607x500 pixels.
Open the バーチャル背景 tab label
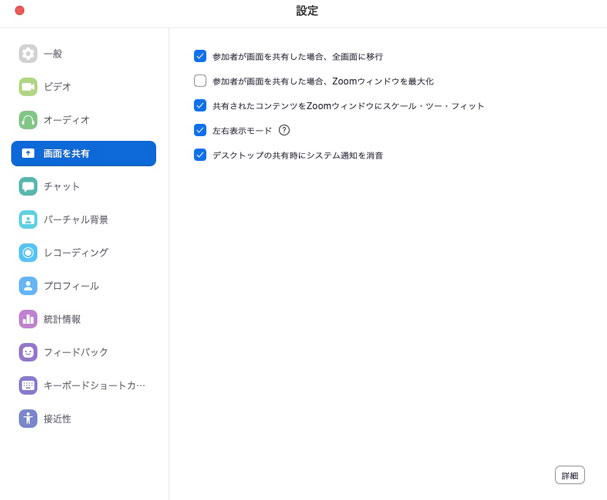click(x=76, y=220)
